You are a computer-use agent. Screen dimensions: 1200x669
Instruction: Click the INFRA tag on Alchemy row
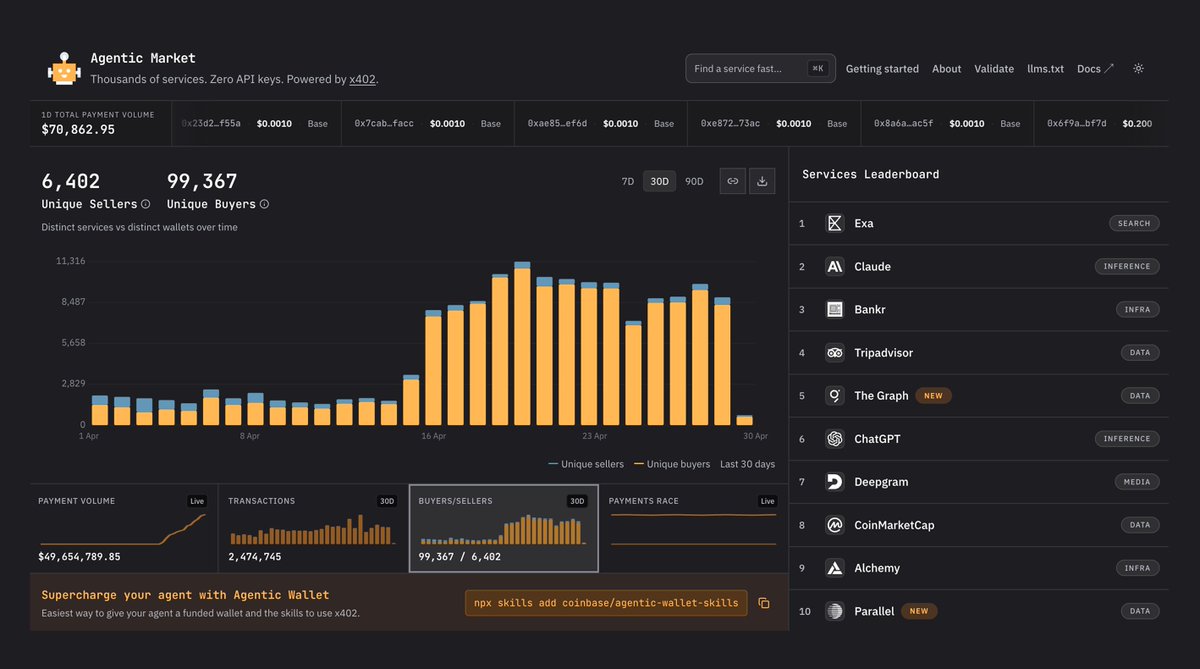point(1137,567)
